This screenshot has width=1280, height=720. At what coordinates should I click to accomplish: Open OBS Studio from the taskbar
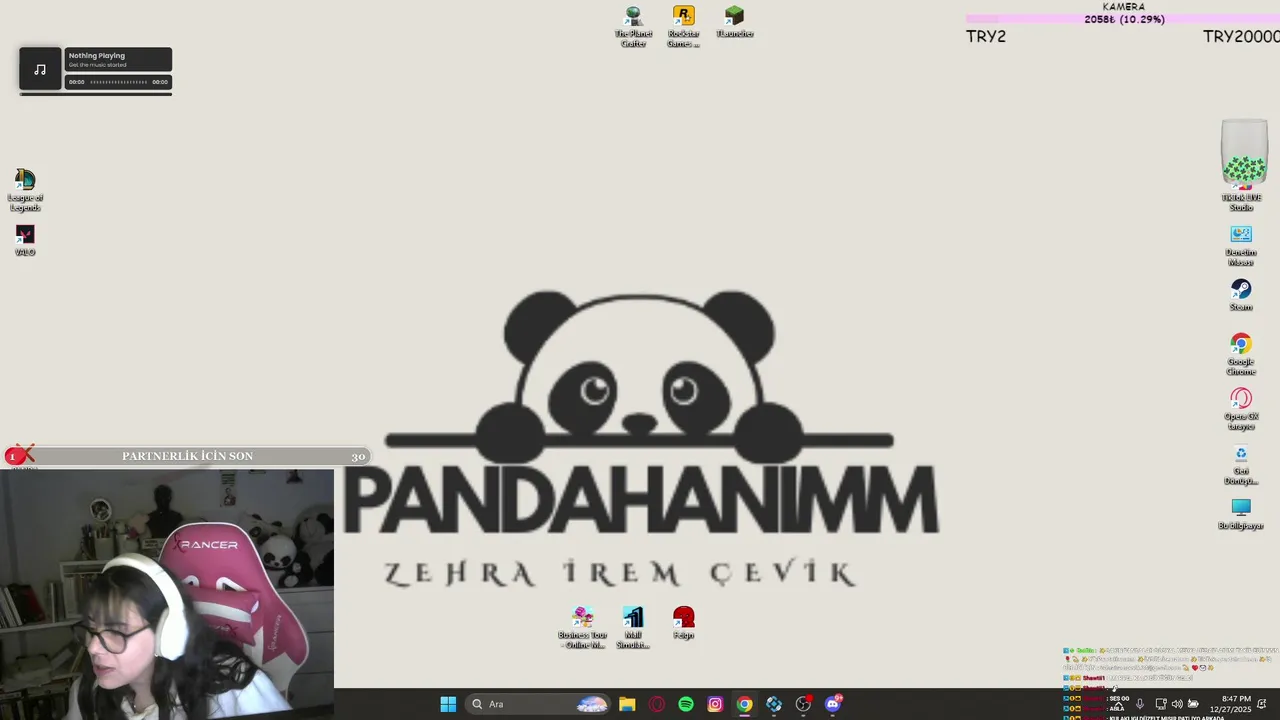(x=803, y=704)
